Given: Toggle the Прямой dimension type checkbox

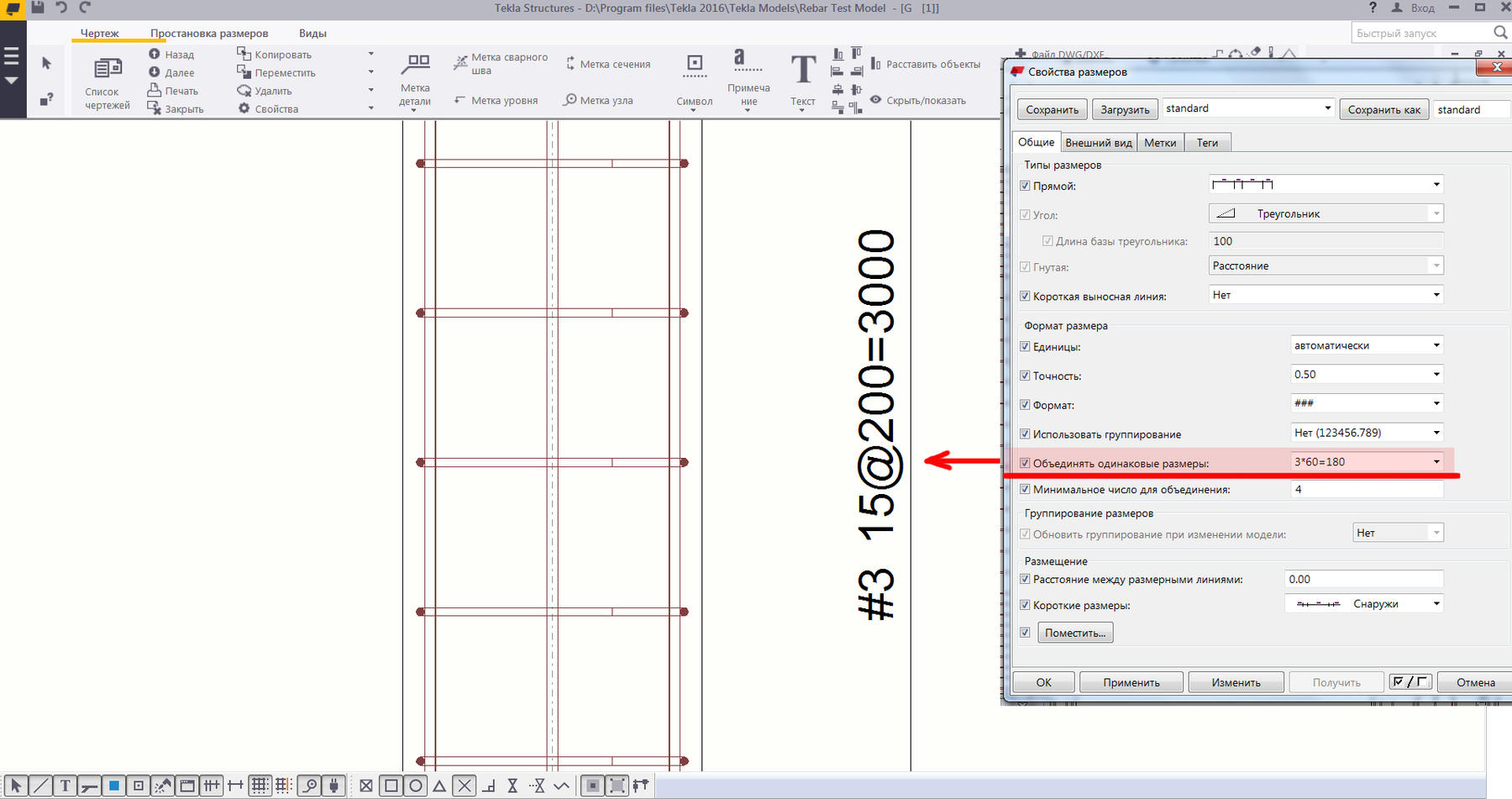Looking at the screenshot, I should tap(1025, 186).
